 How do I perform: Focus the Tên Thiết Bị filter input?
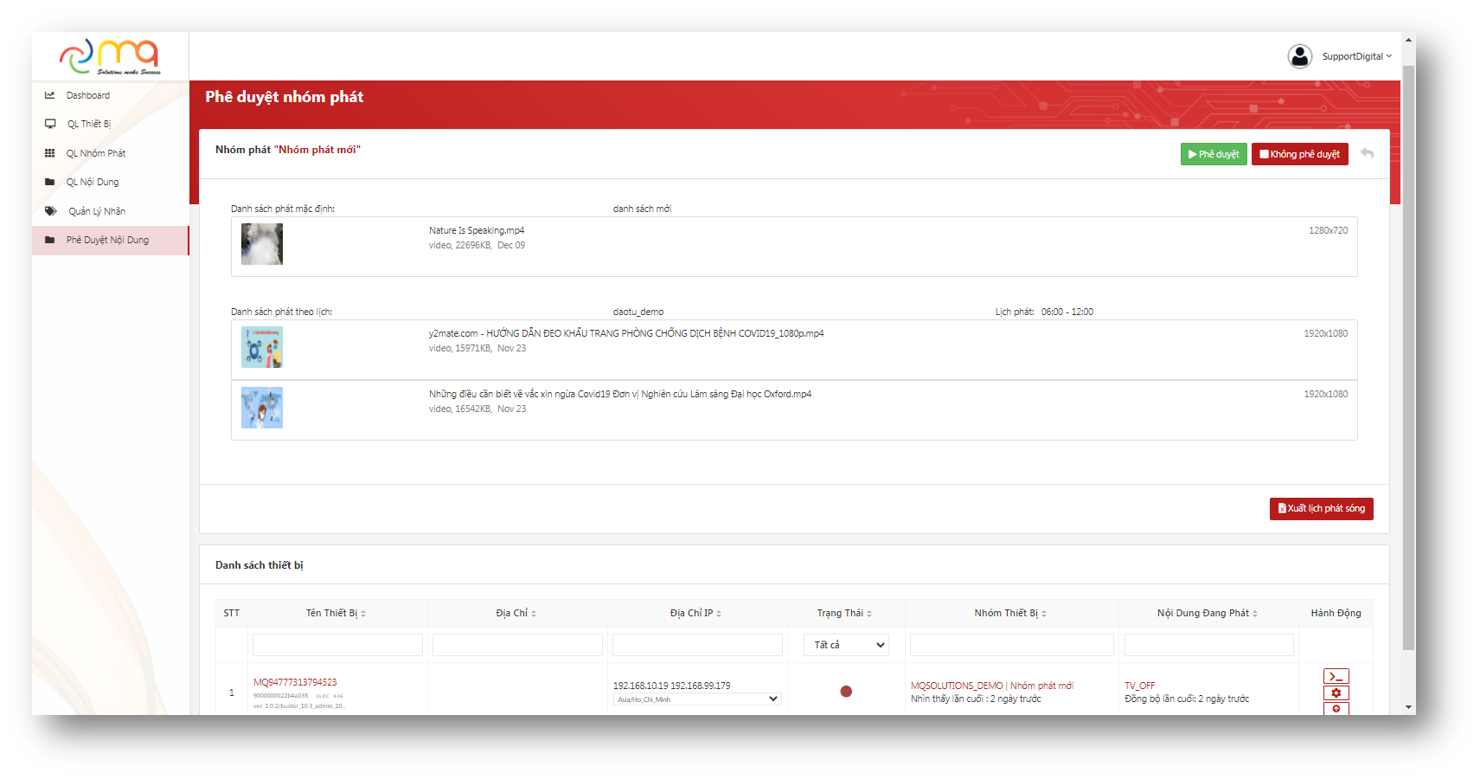point(337,645)
